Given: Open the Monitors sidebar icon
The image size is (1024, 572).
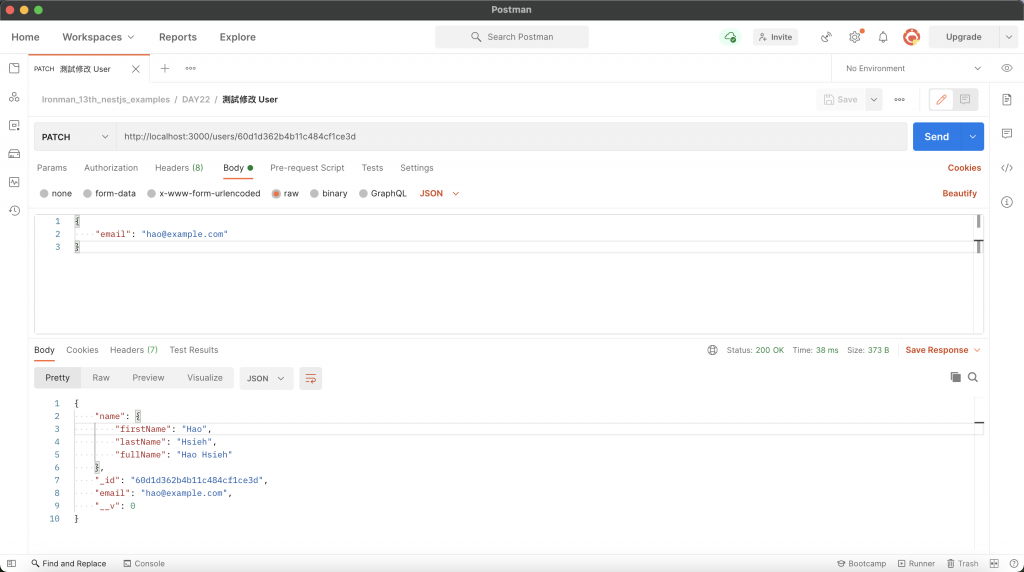Looking at the screenshot, I should [x=14, y=182].
